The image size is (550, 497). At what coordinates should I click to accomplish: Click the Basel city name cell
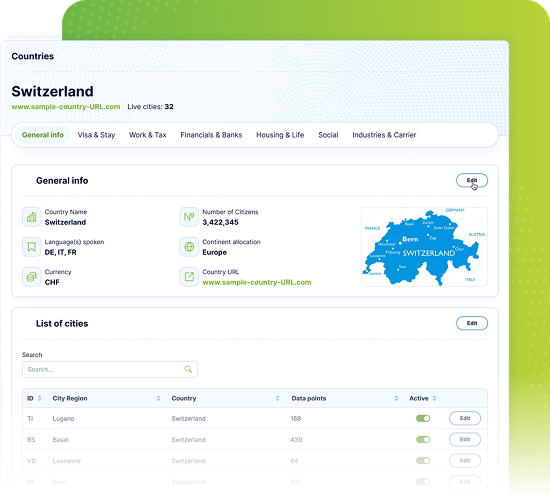pos(60,439)
